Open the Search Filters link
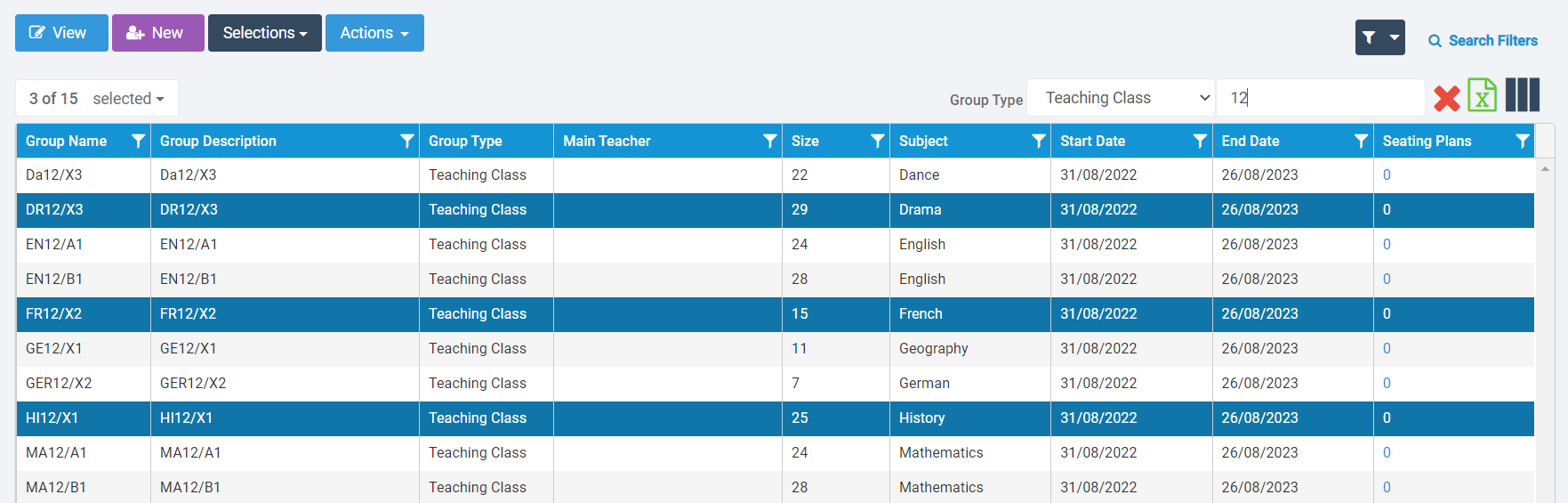This screenshot has height=503, width=1568. click(x=1483, y=41)
